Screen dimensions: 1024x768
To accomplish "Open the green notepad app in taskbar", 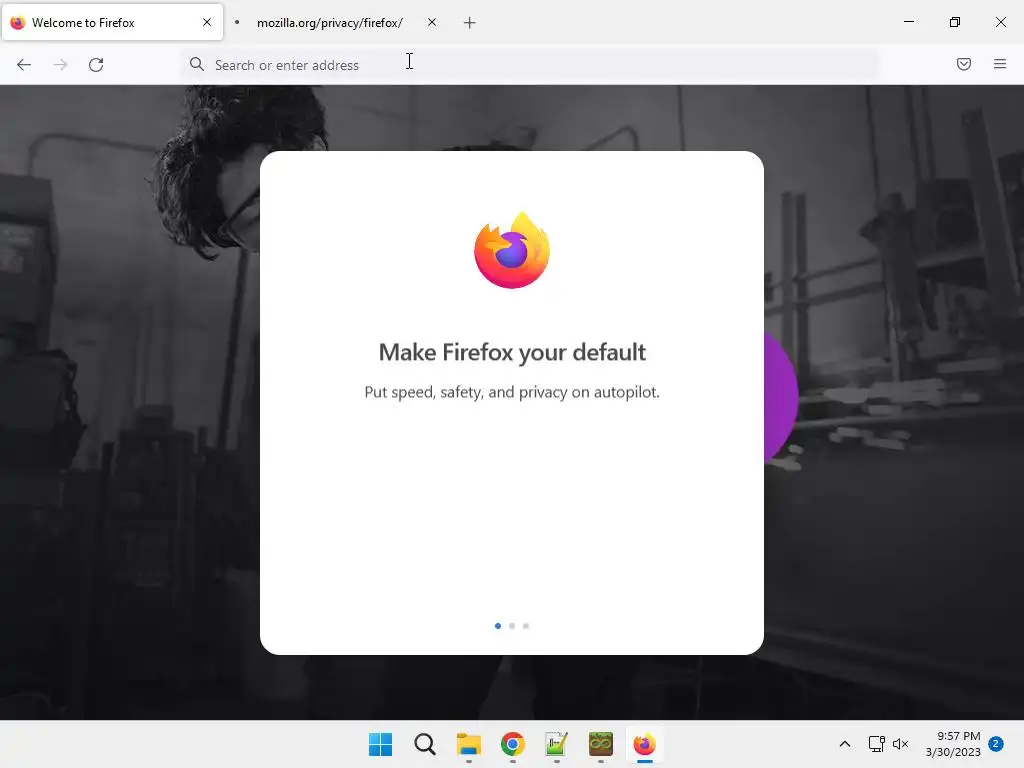I will pos(556,744).
